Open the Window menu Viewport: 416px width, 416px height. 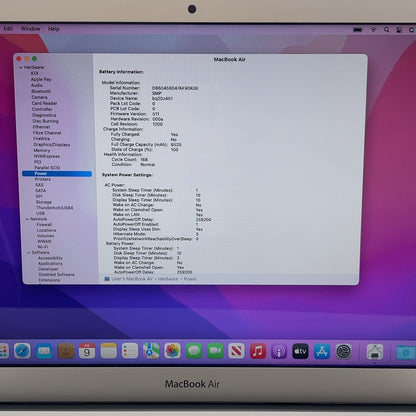coord(30,29)
